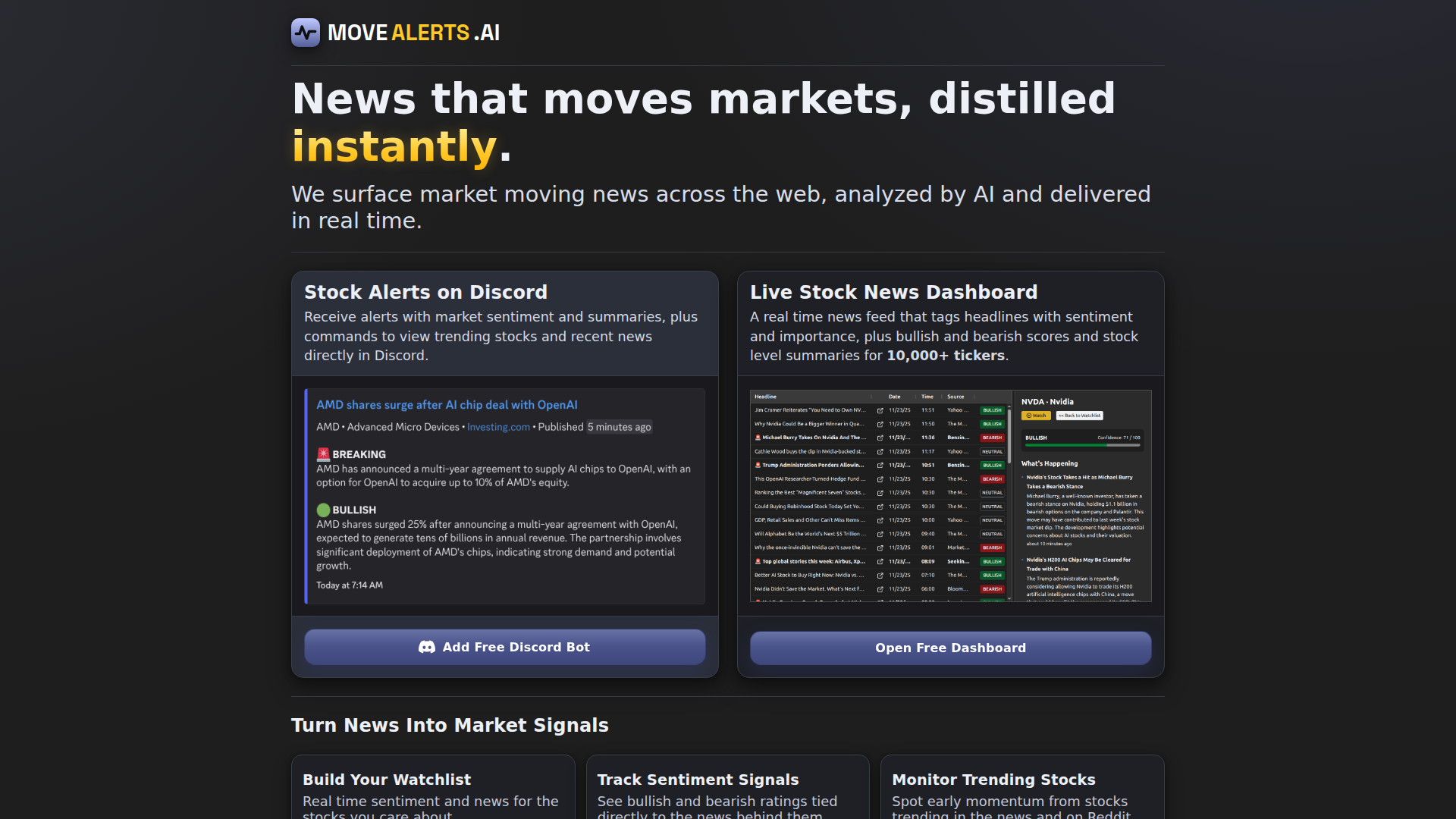Screen dimensions: 1456x819
Task: Click the yellow Watch button for NVDA
Action: pos(1036,416)
